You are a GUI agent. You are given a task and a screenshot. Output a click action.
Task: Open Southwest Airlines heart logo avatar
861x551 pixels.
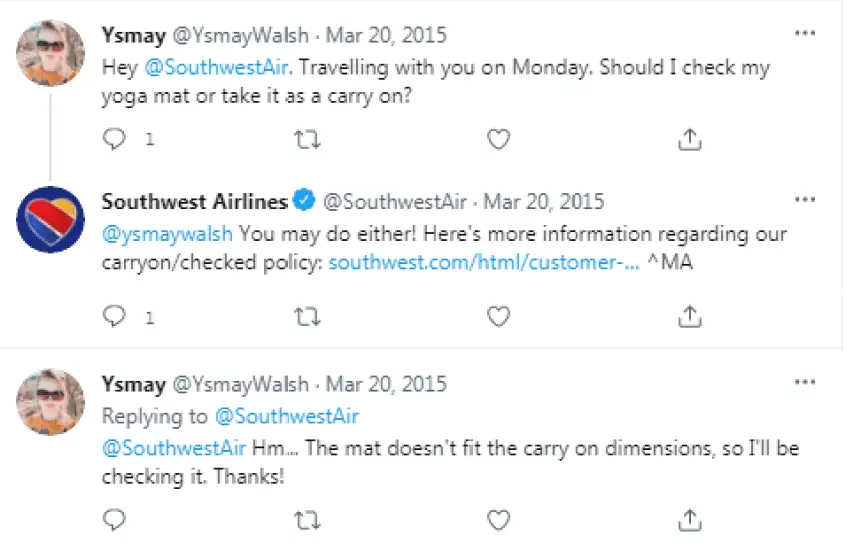coord(51,220)
